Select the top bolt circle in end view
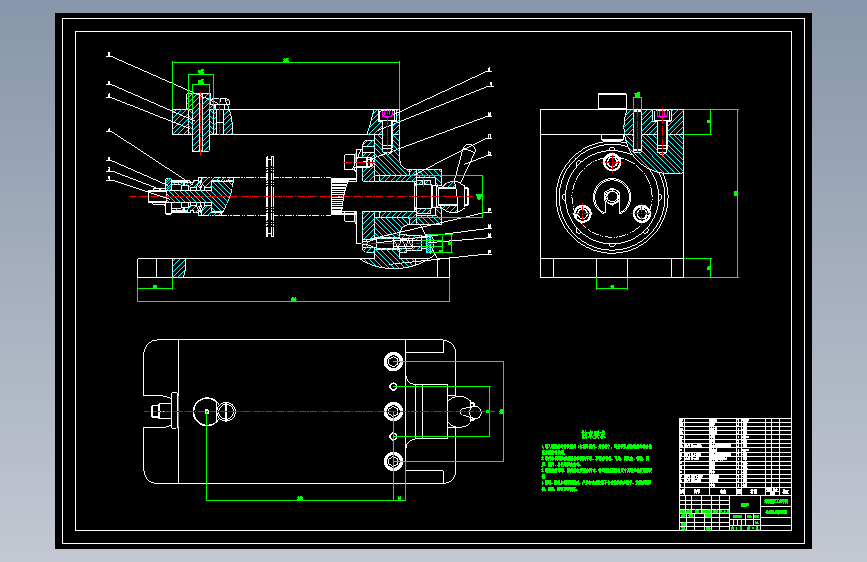 click(612, 163)
